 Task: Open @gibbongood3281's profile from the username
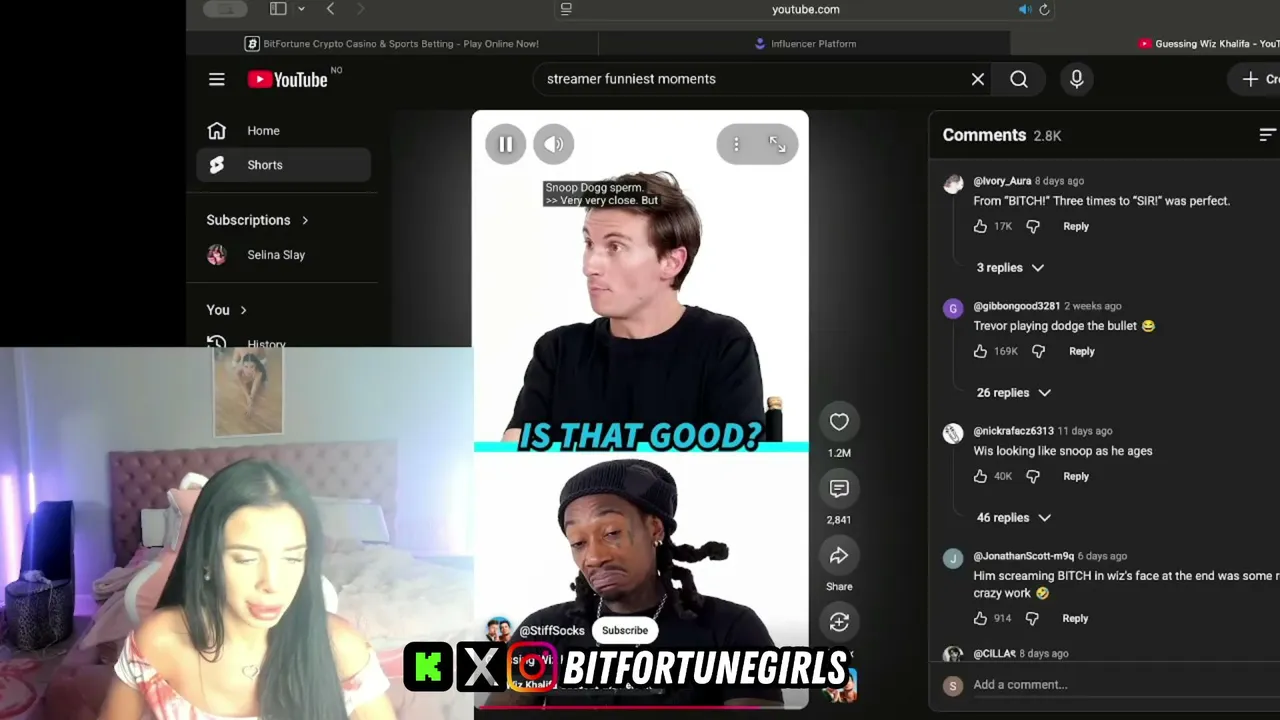click(1016, 306)
